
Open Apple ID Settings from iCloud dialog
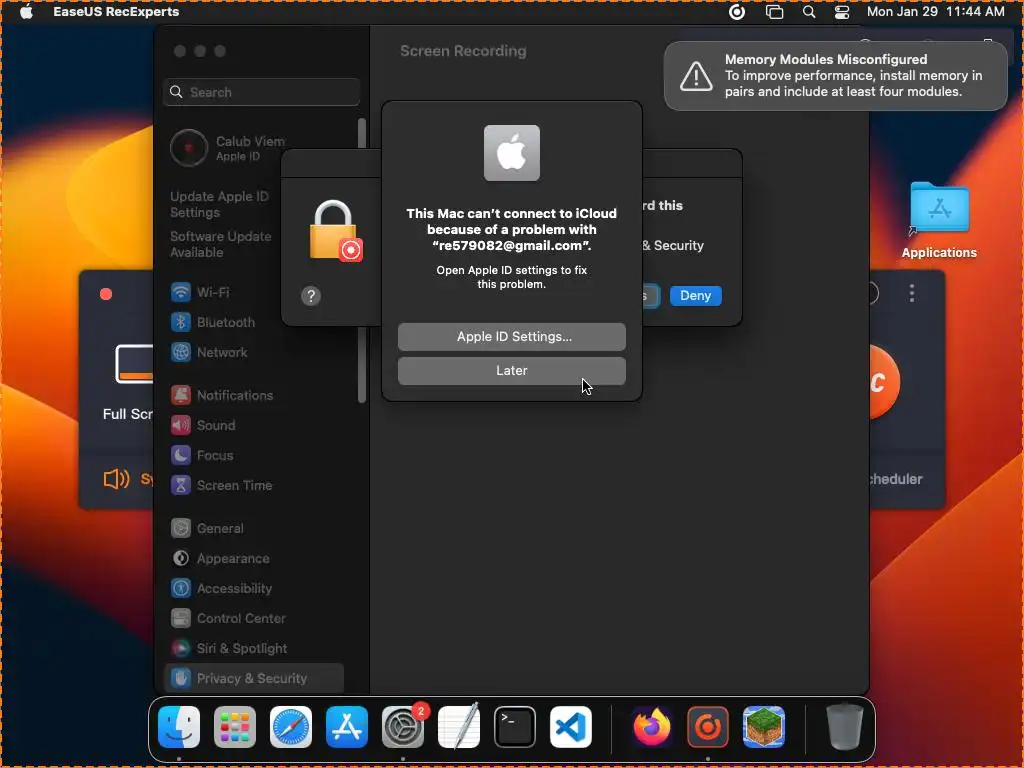(511, 336)
